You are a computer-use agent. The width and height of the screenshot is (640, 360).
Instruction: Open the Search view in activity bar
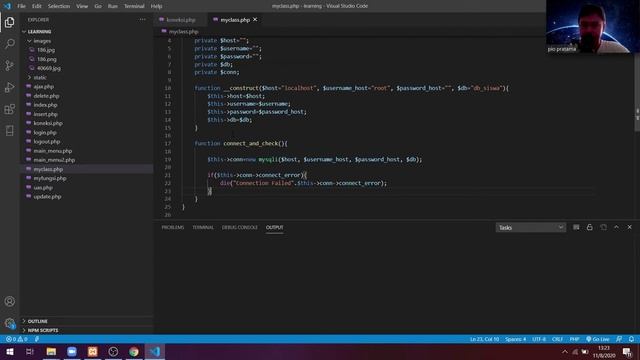(x=9, y=43)
